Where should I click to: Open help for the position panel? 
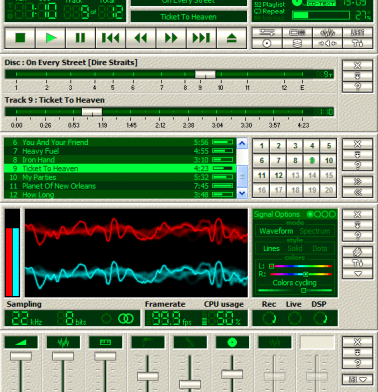pos(357,87)
